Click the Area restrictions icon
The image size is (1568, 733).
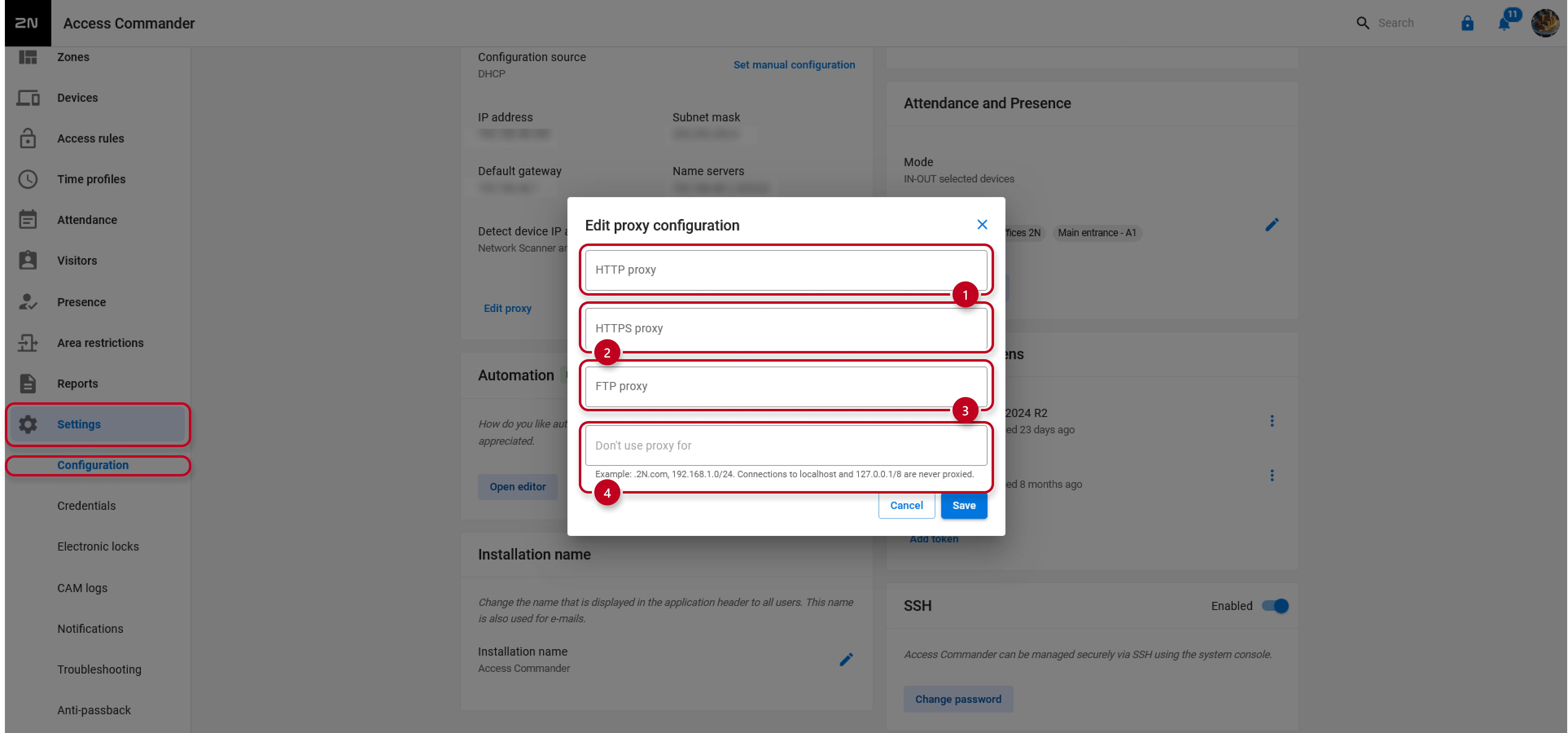click(28, 343)
